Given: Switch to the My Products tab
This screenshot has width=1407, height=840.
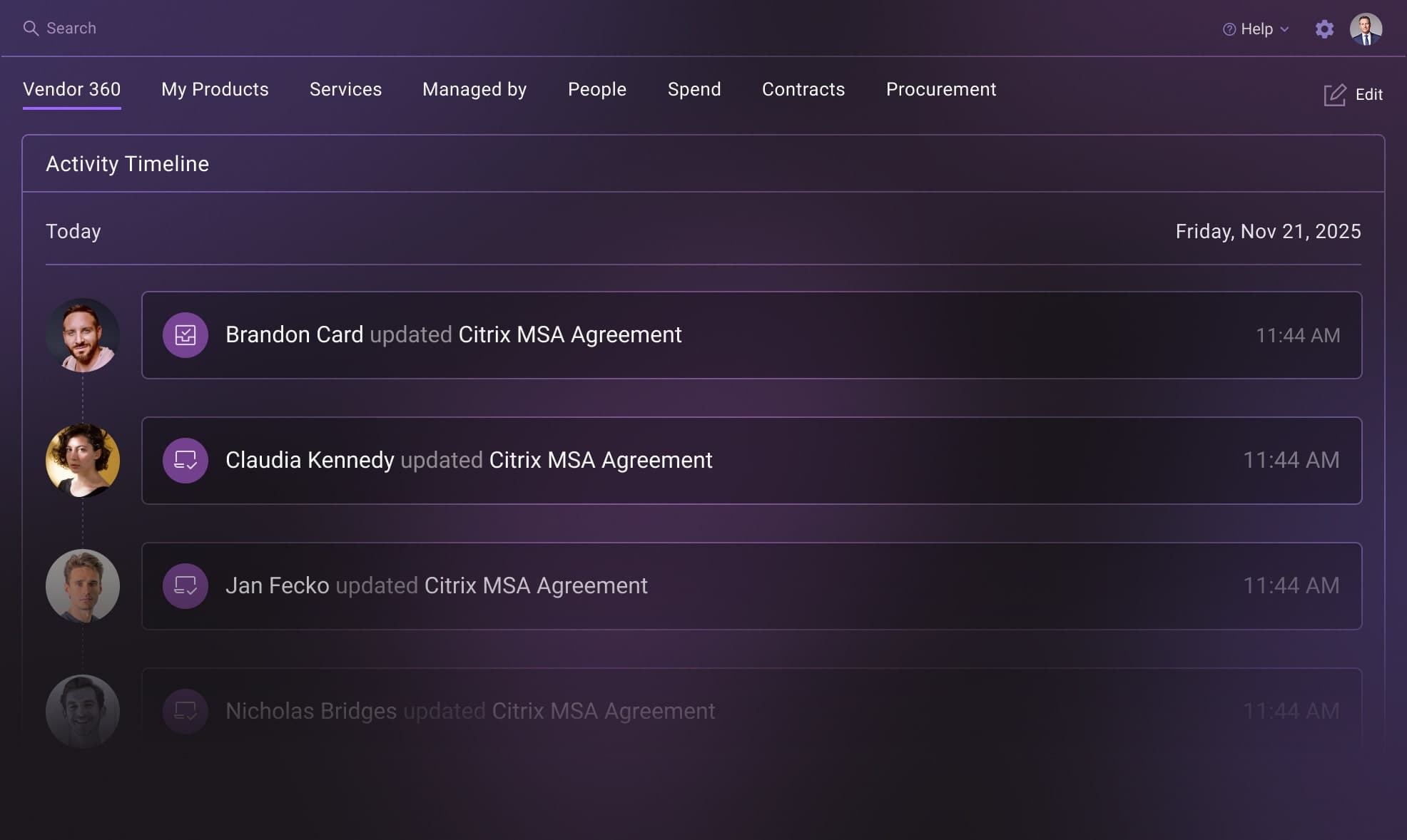Looking at the screenshot, I should (x=215, y=89).
